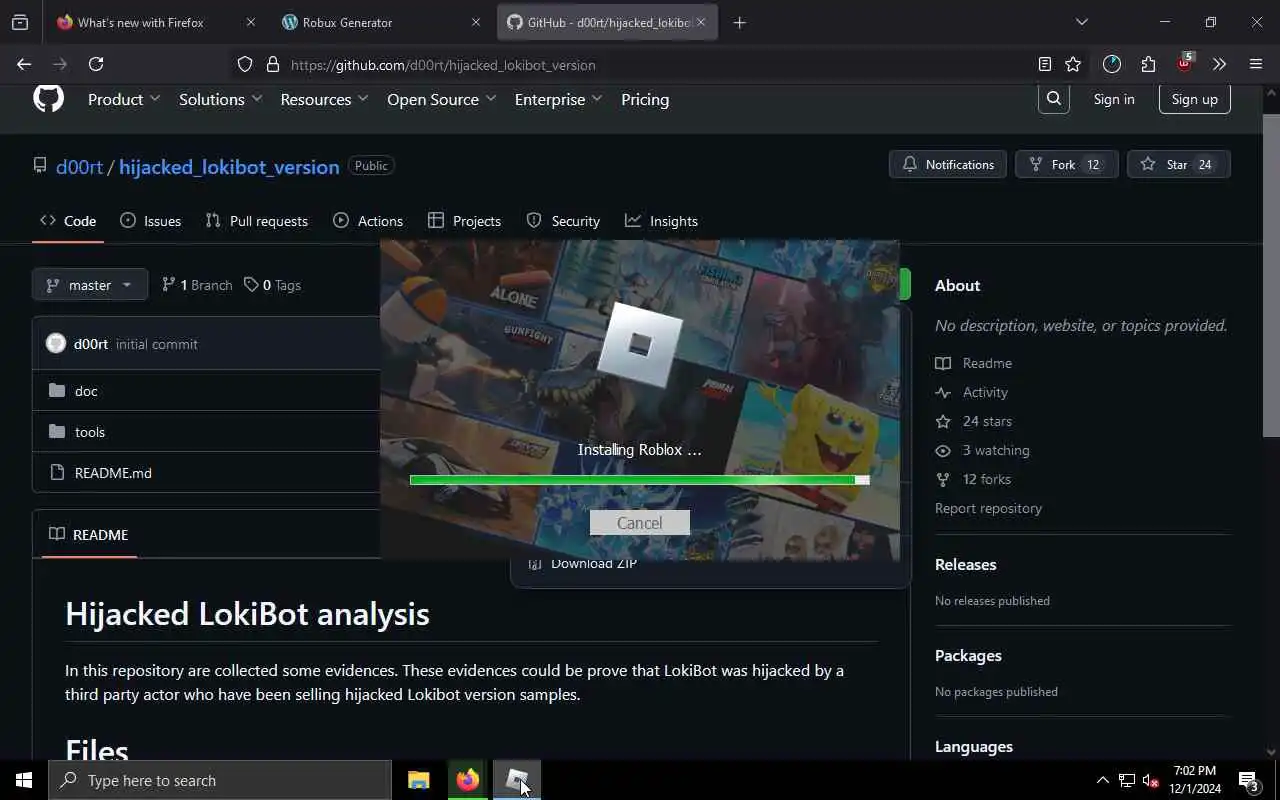The height and width of the screenshot is (800, 1280).
Task: Click the Windows Start button
Action: click(x=24, y=780)
